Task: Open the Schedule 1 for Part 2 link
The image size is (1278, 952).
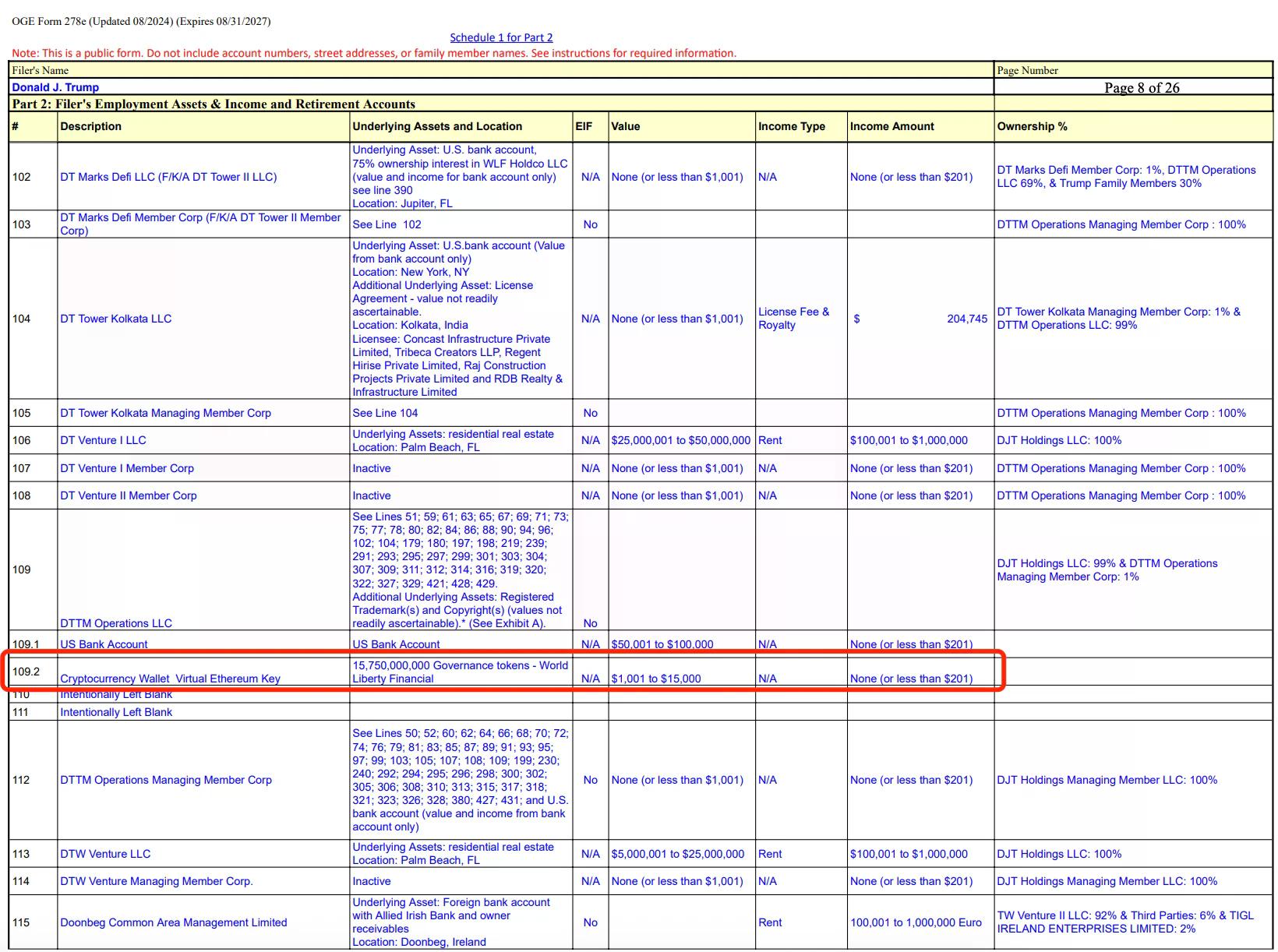Action: pyautogui.click(x=501, y=37)
